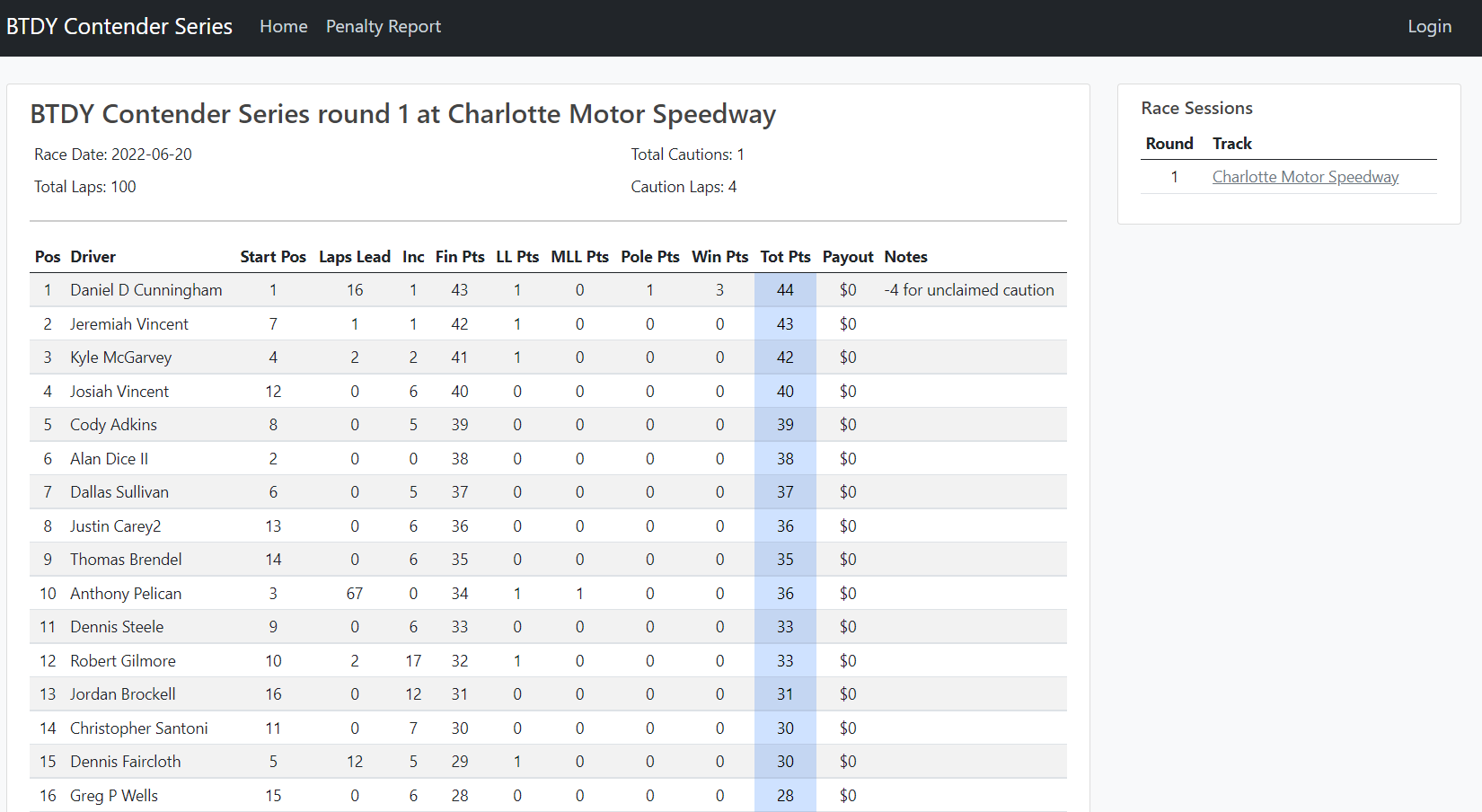Select driver Josiah Vincent
This screenshot has width=1482, height=812.
(119, 391)
